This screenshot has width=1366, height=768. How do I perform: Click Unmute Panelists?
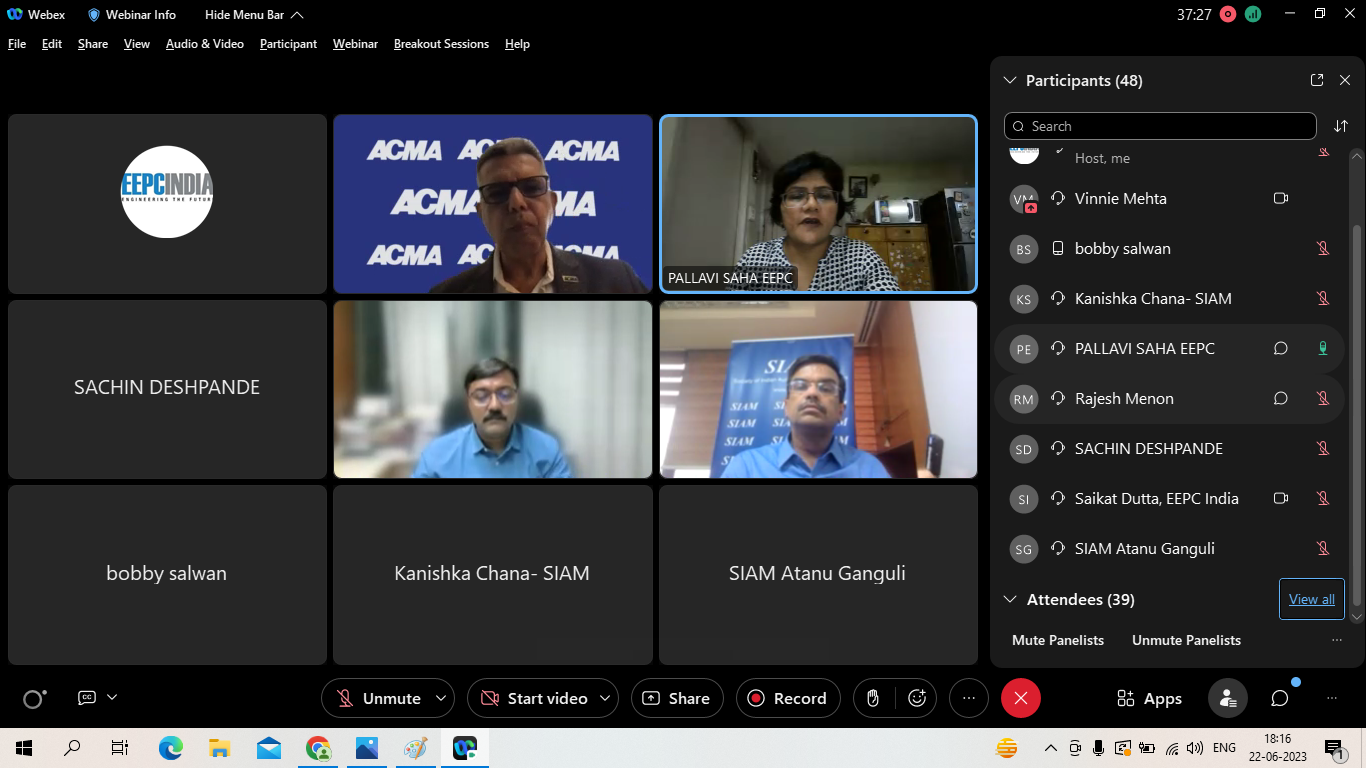1186,640
